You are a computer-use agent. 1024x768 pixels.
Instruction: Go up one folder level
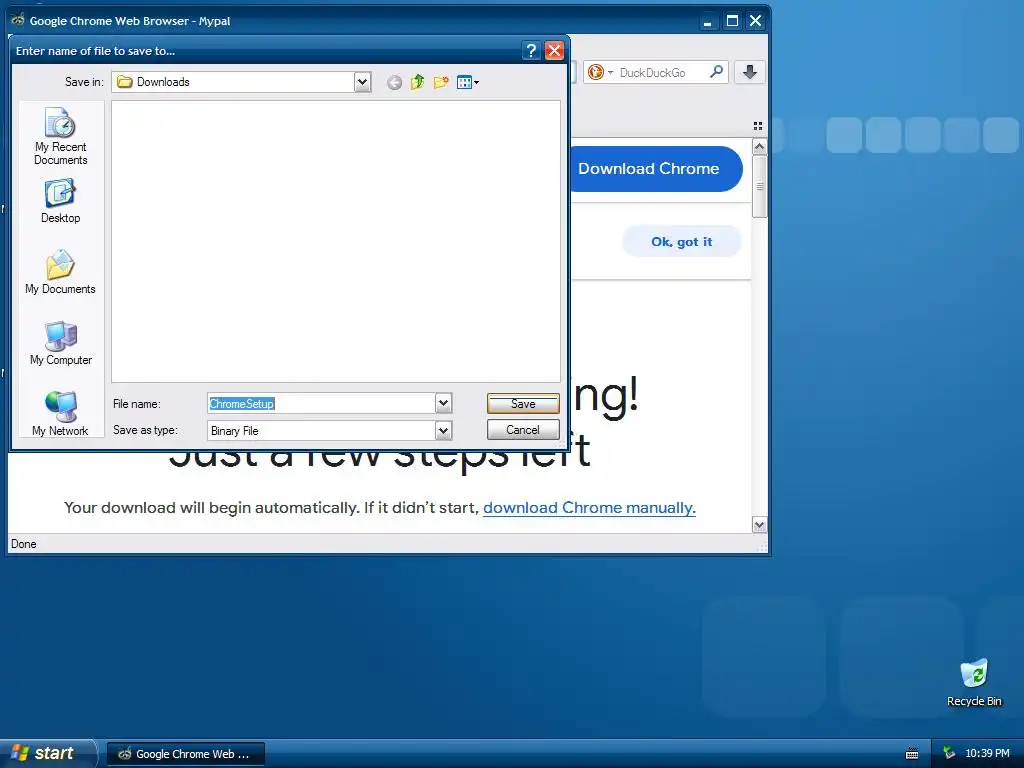pyautogui.click(x=417, y=82)
